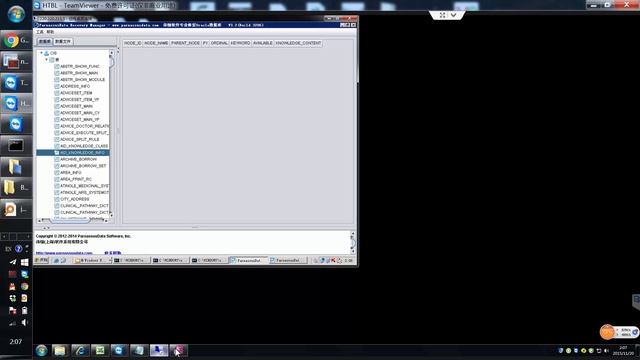The height and width of the screenshot is (360, 640).
Task: Click the volume speaker tray icon
Action: [x=24, y=322]
